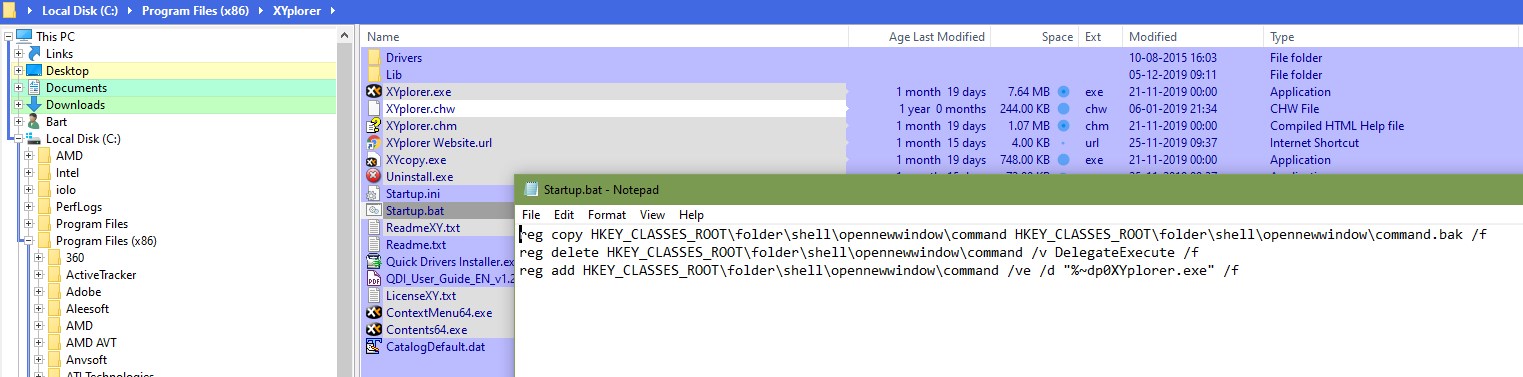Collapse the This PC tree node
Image resolution: width=1523 pixels, height=377 pixels.
coord(9,37)
